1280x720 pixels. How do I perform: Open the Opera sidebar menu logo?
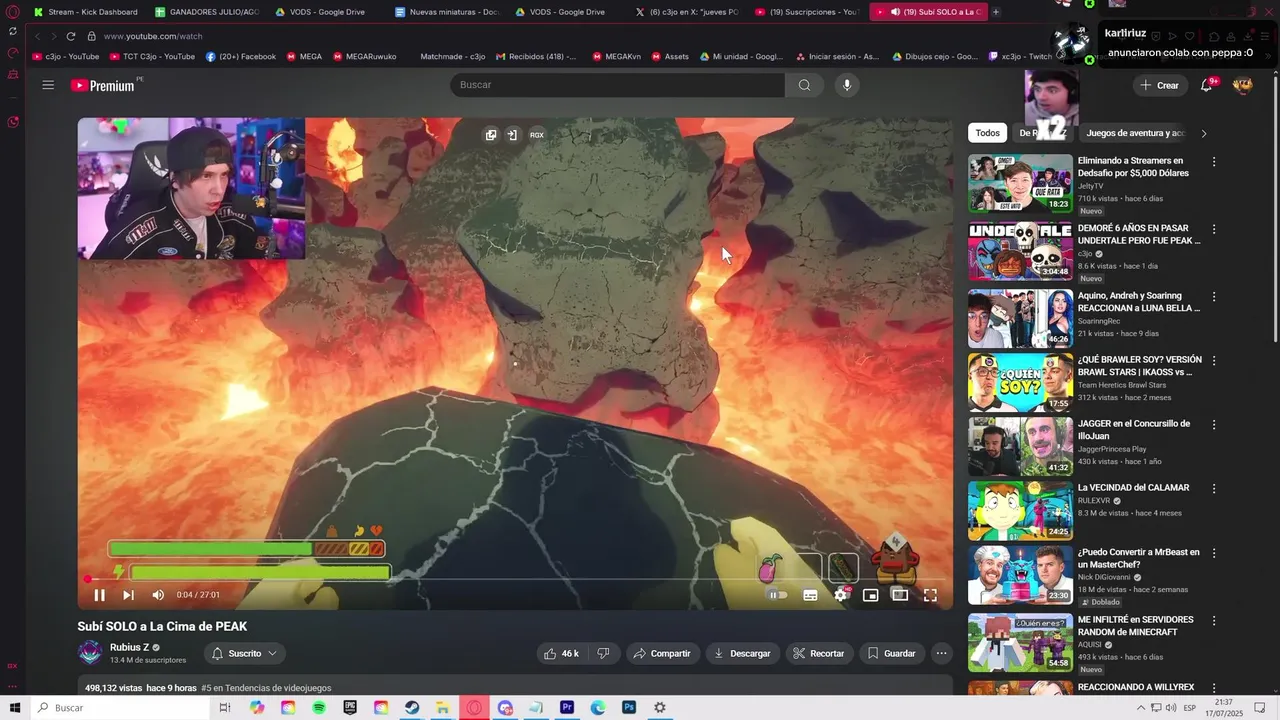(x=13, y=12)
